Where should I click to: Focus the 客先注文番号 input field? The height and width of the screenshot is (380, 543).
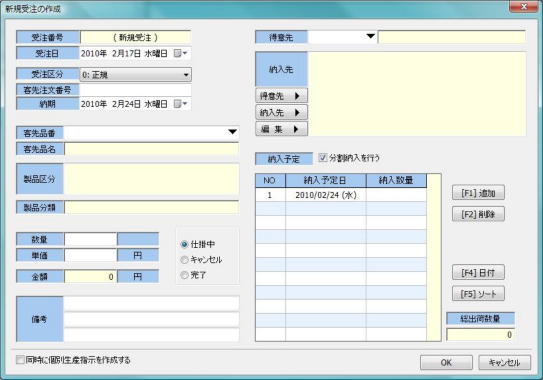pyautogui.click(x=135, y=90)
